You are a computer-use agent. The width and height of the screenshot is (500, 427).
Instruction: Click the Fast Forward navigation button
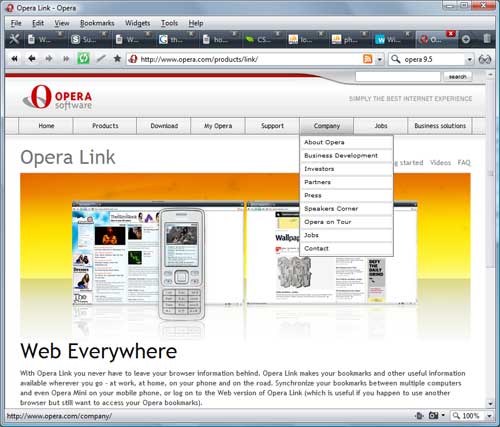click(66, 59)
